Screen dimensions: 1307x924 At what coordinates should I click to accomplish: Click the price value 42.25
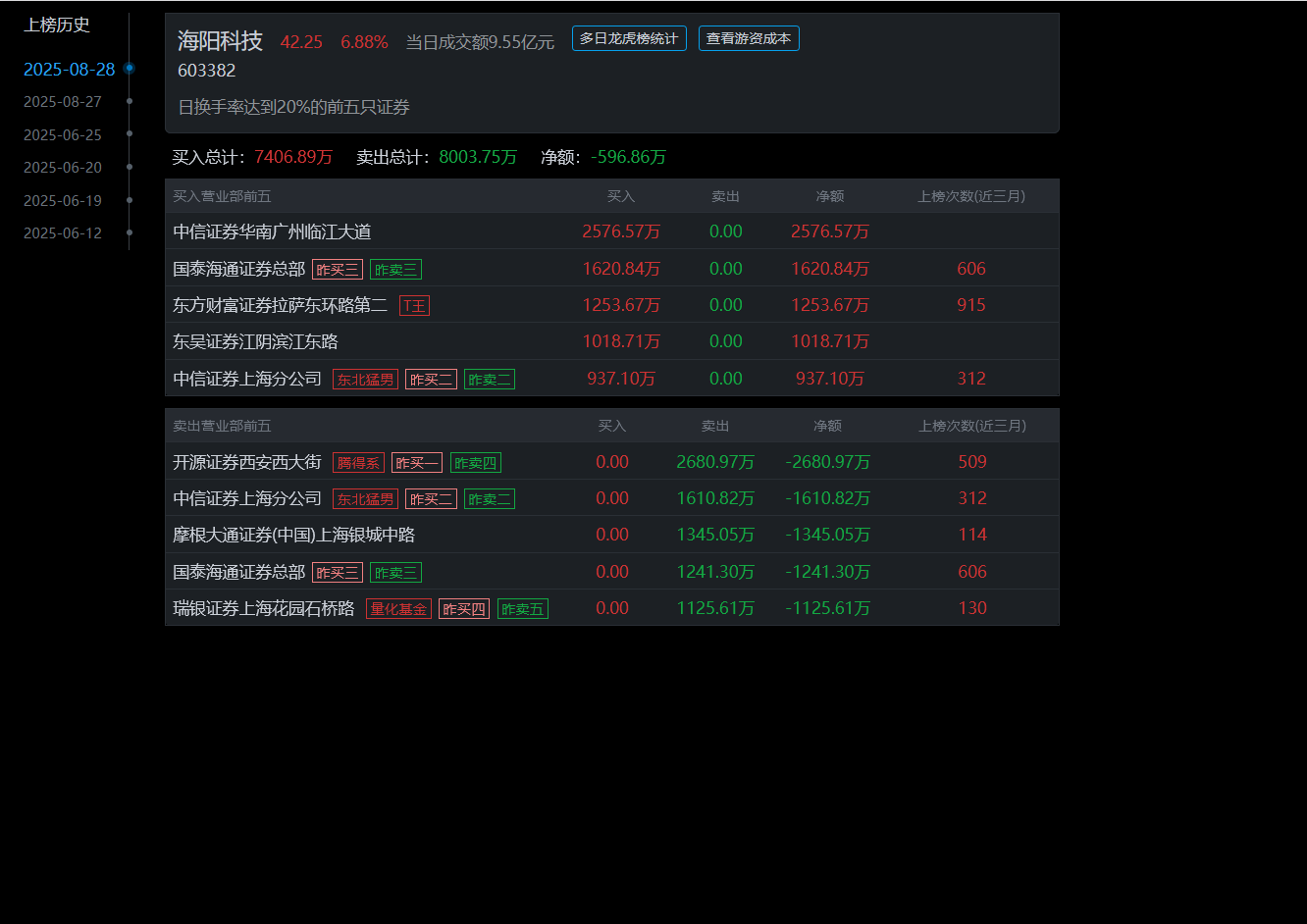(x=301, y=42)
